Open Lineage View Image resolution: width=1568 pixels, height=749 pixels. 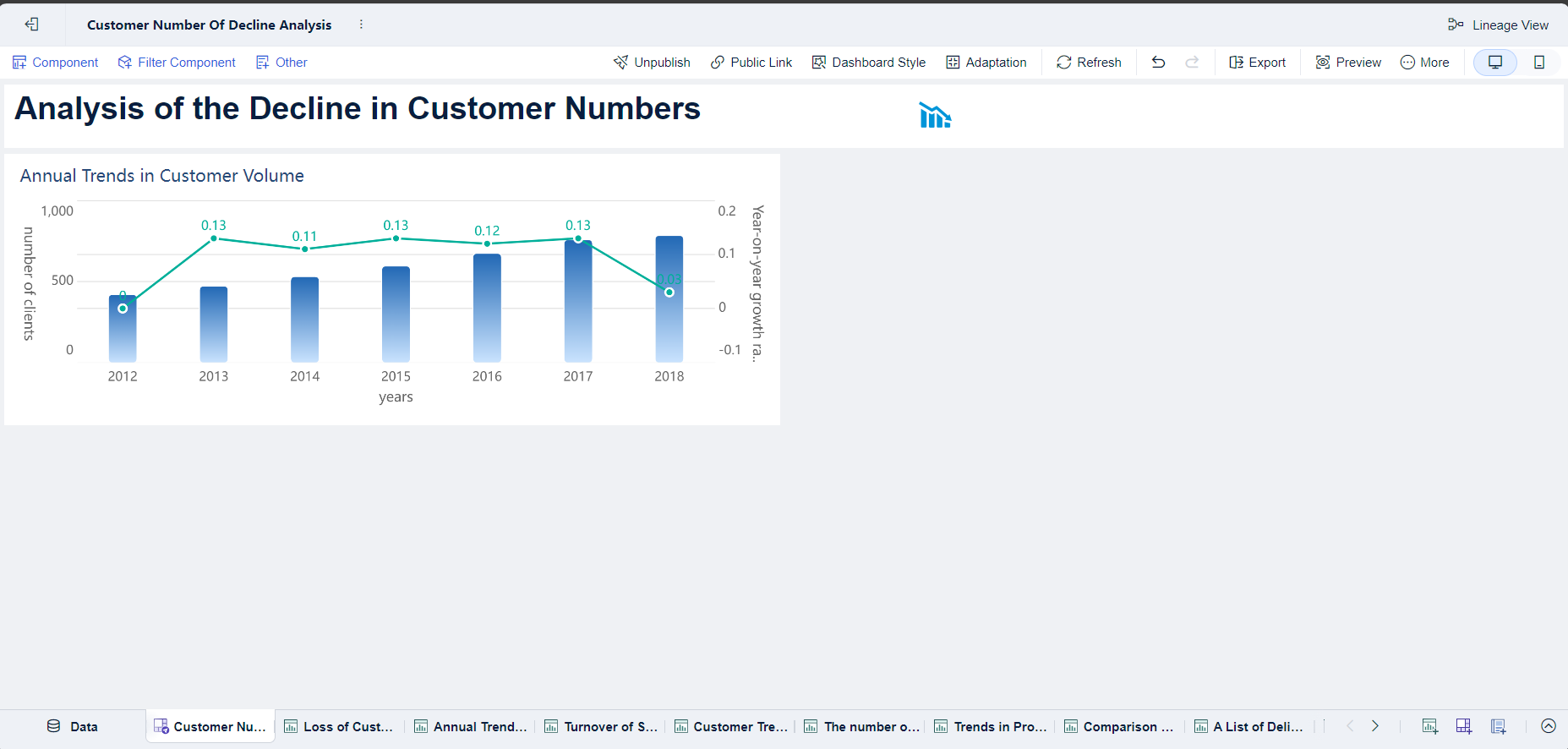1498,25
